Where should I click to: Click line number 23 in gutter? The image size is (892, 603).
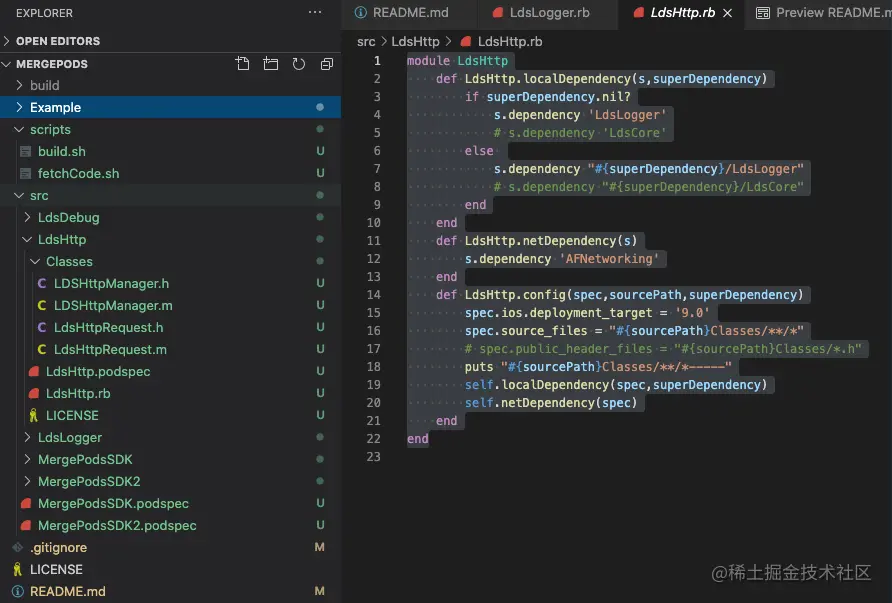point(373,457)
